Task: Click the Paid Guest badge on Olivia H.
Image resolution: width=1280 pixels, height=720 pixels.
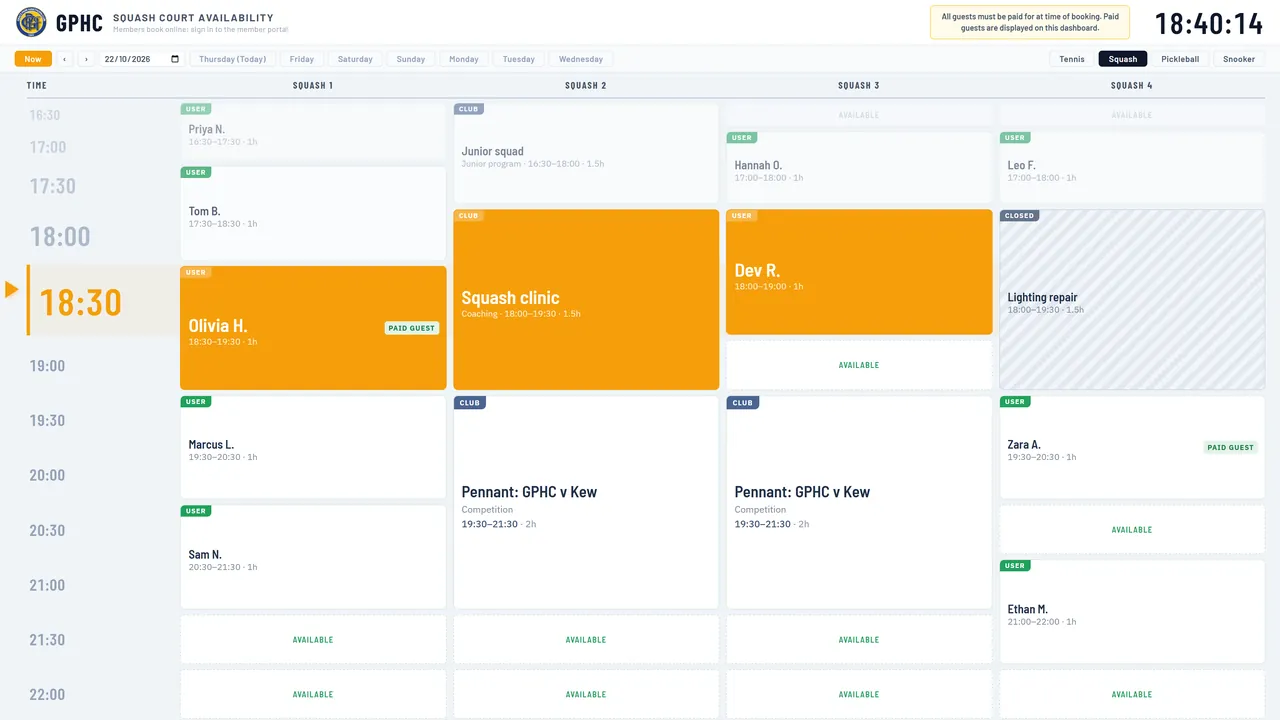Action: click(412, 328)
